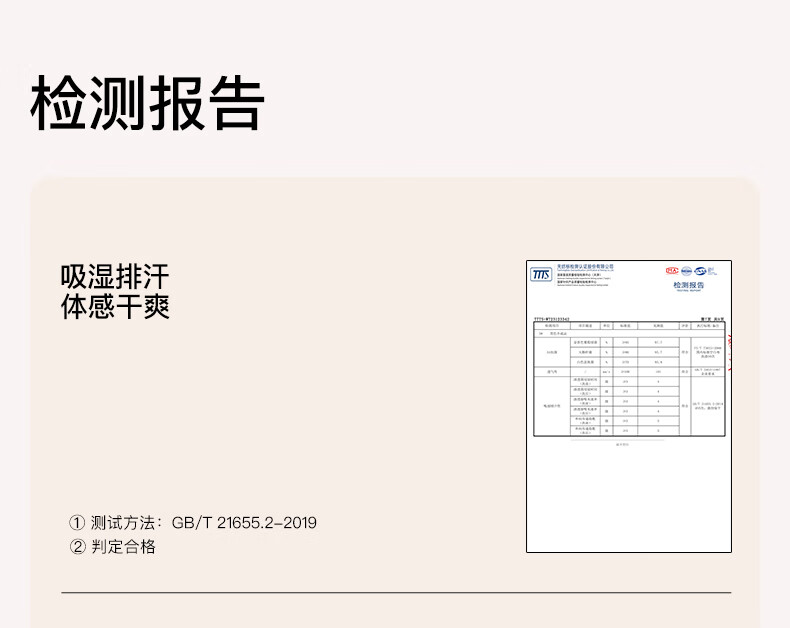Select the 体感干爽 text line

[115, 306]
